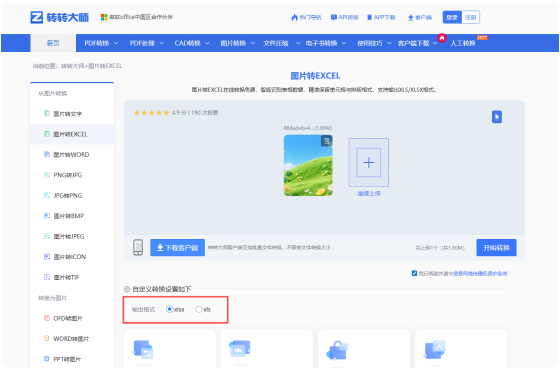
Task: Click the 图片转文字 sidebar icon
Action: 47,114
